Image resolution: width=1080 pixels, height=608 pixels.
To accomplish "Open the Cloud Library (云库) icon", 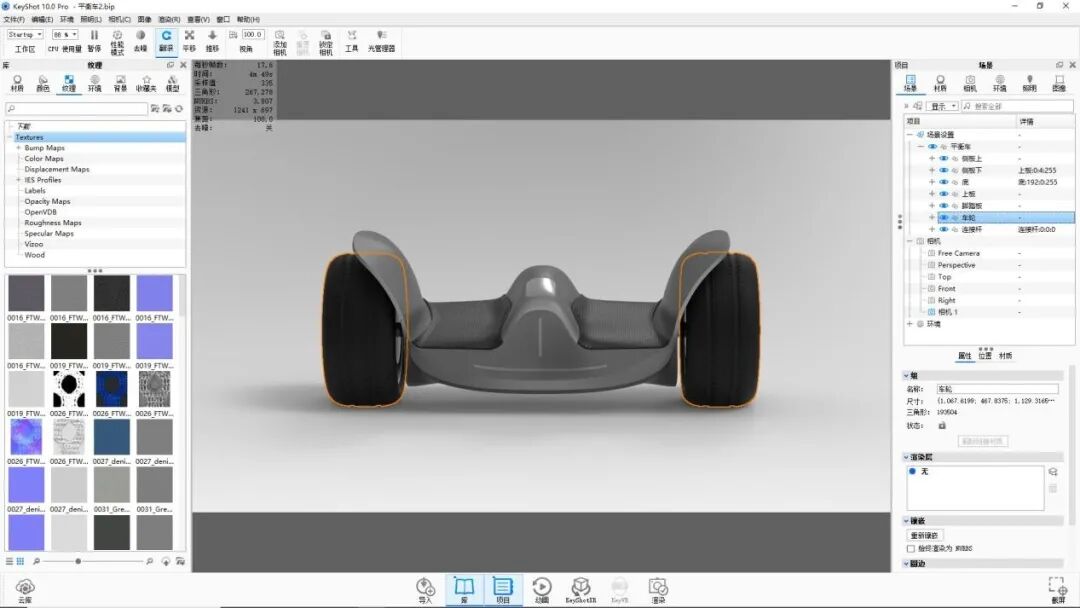I will (25, 591).
